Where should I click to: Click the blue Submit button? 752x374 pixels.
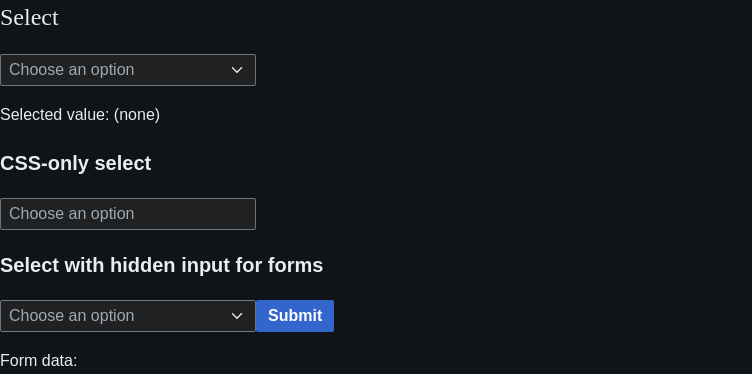295,316
